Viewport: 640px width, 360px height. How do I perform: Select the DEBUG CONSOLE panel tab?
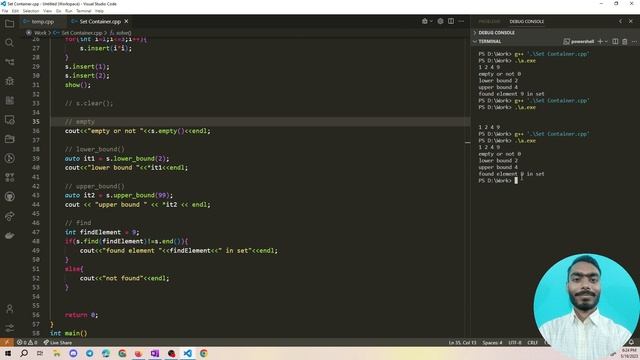coord(527,21)
